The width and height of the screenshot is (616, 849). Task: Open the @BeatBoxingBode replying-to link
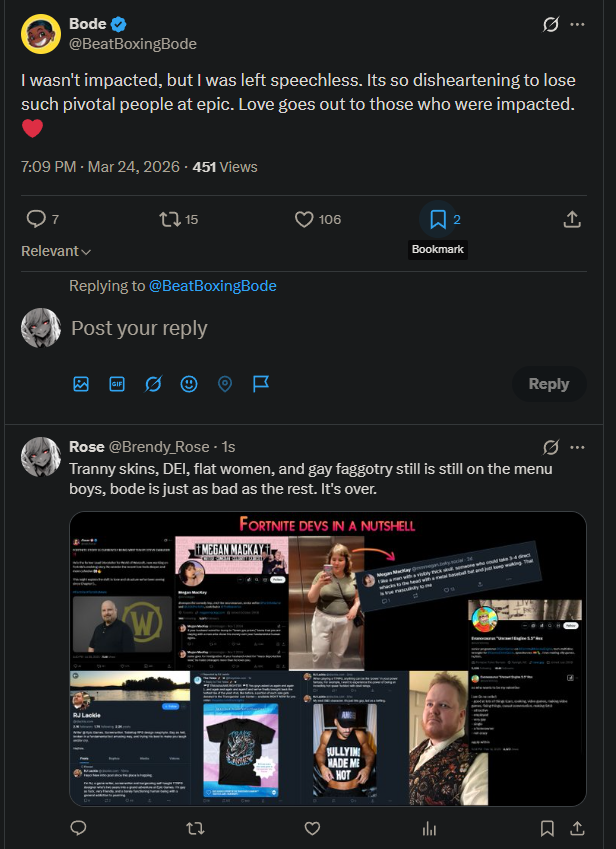[212, 285]
